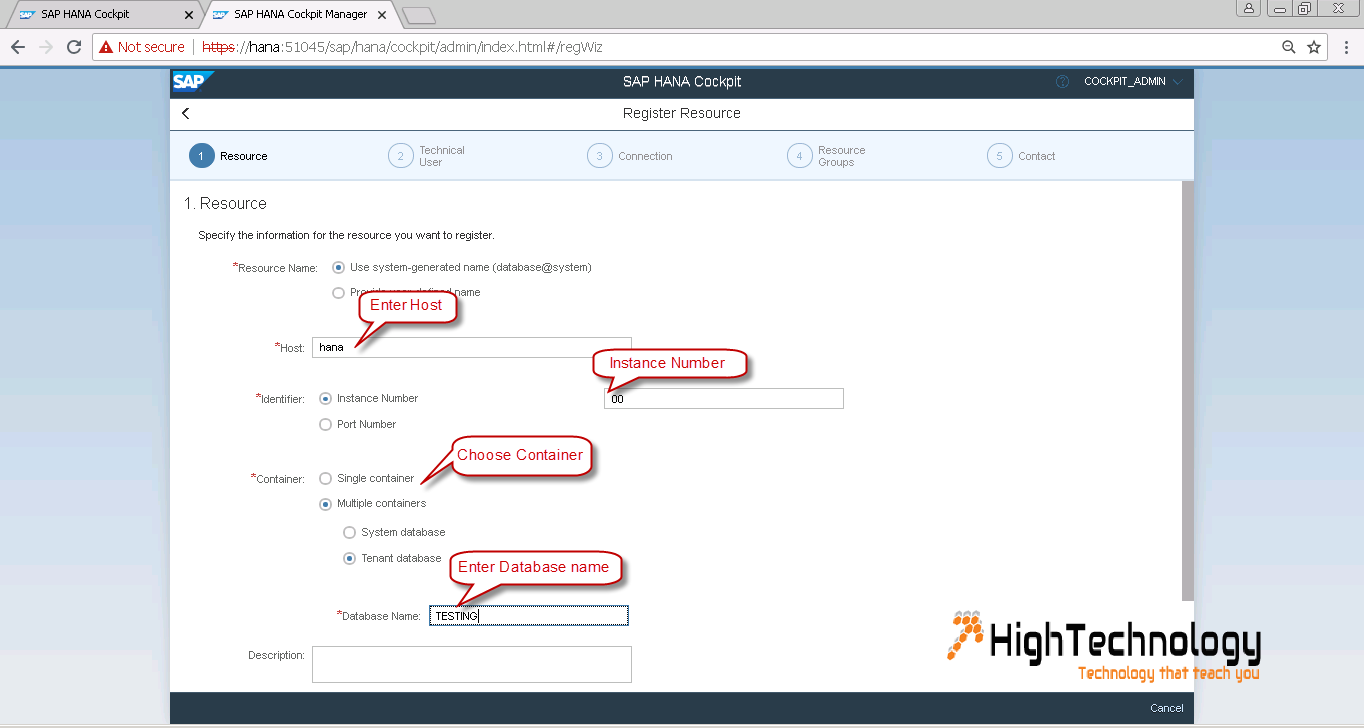Go to wizard step 5 Contact
1364x728 pixels.
(1021, 156)
